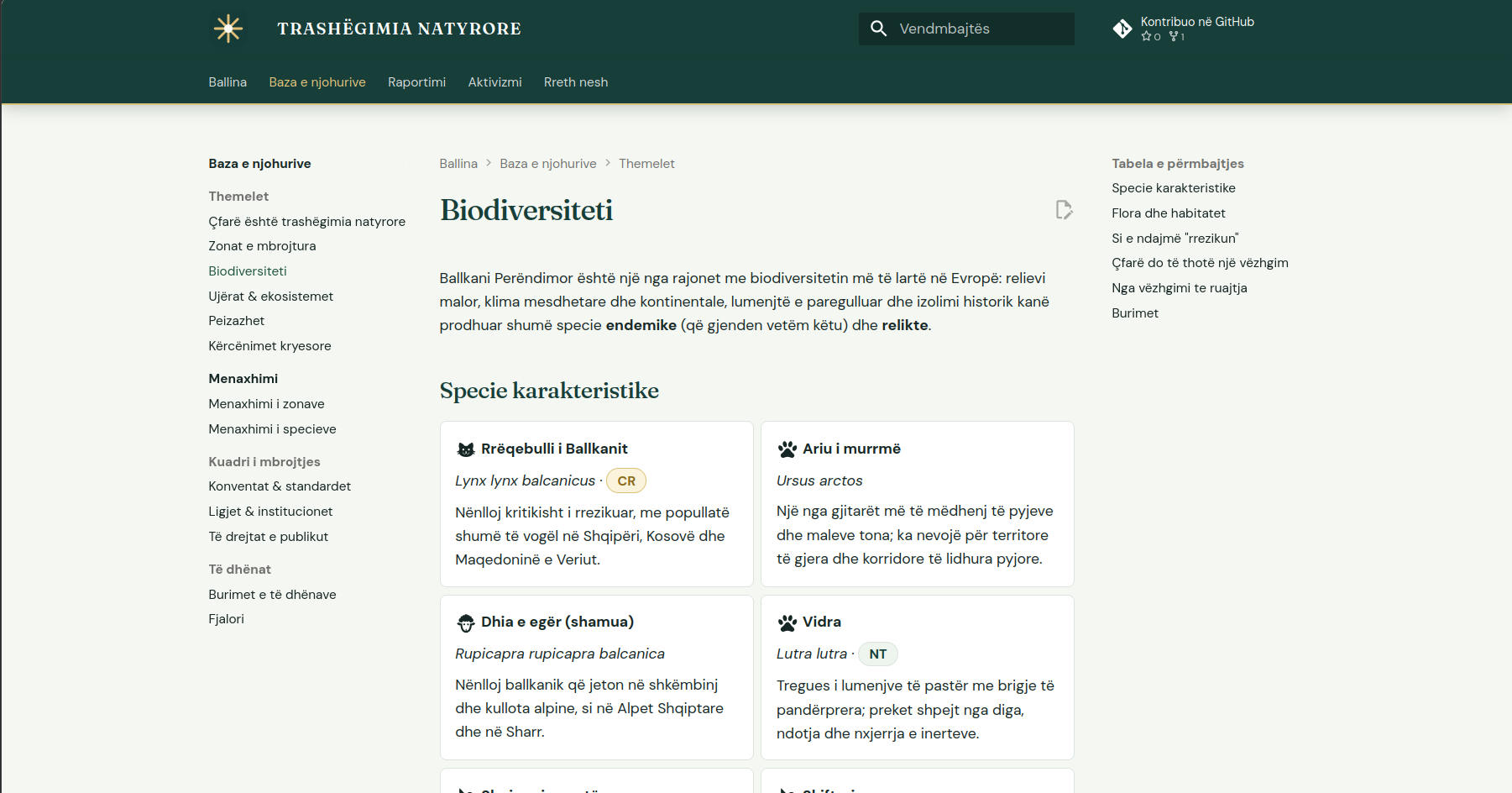Click the GitHub repository git icon

click(1122, 29)
